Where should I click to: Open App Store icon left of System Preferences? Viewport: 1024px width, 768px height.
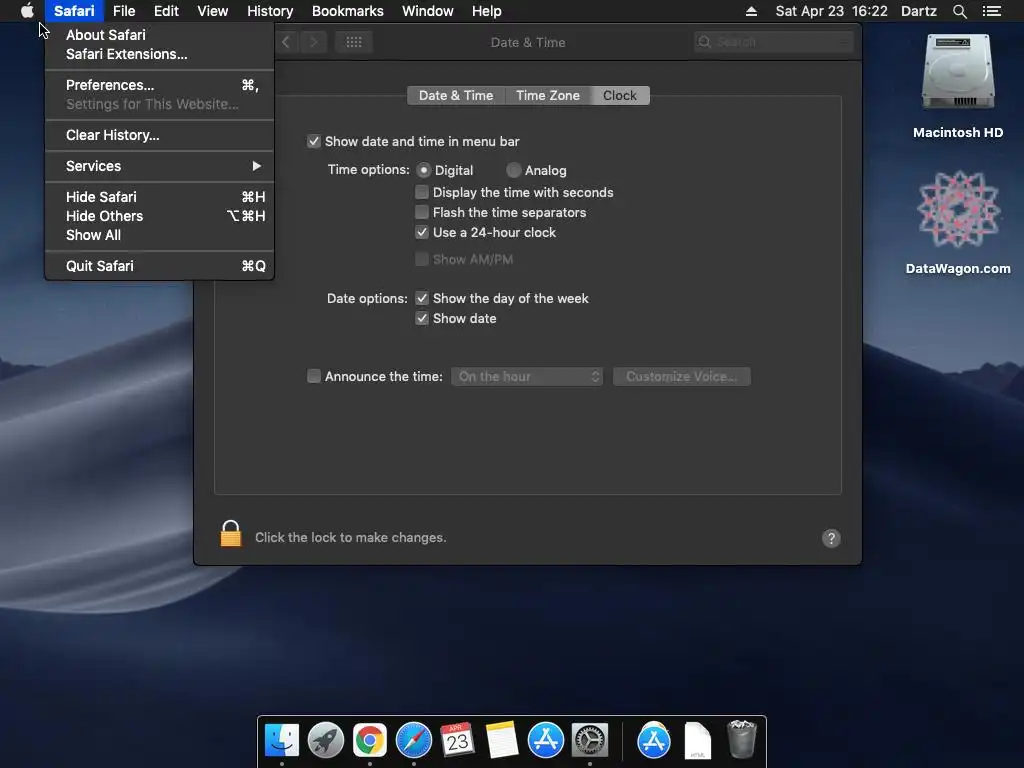(x=545, y=740)
